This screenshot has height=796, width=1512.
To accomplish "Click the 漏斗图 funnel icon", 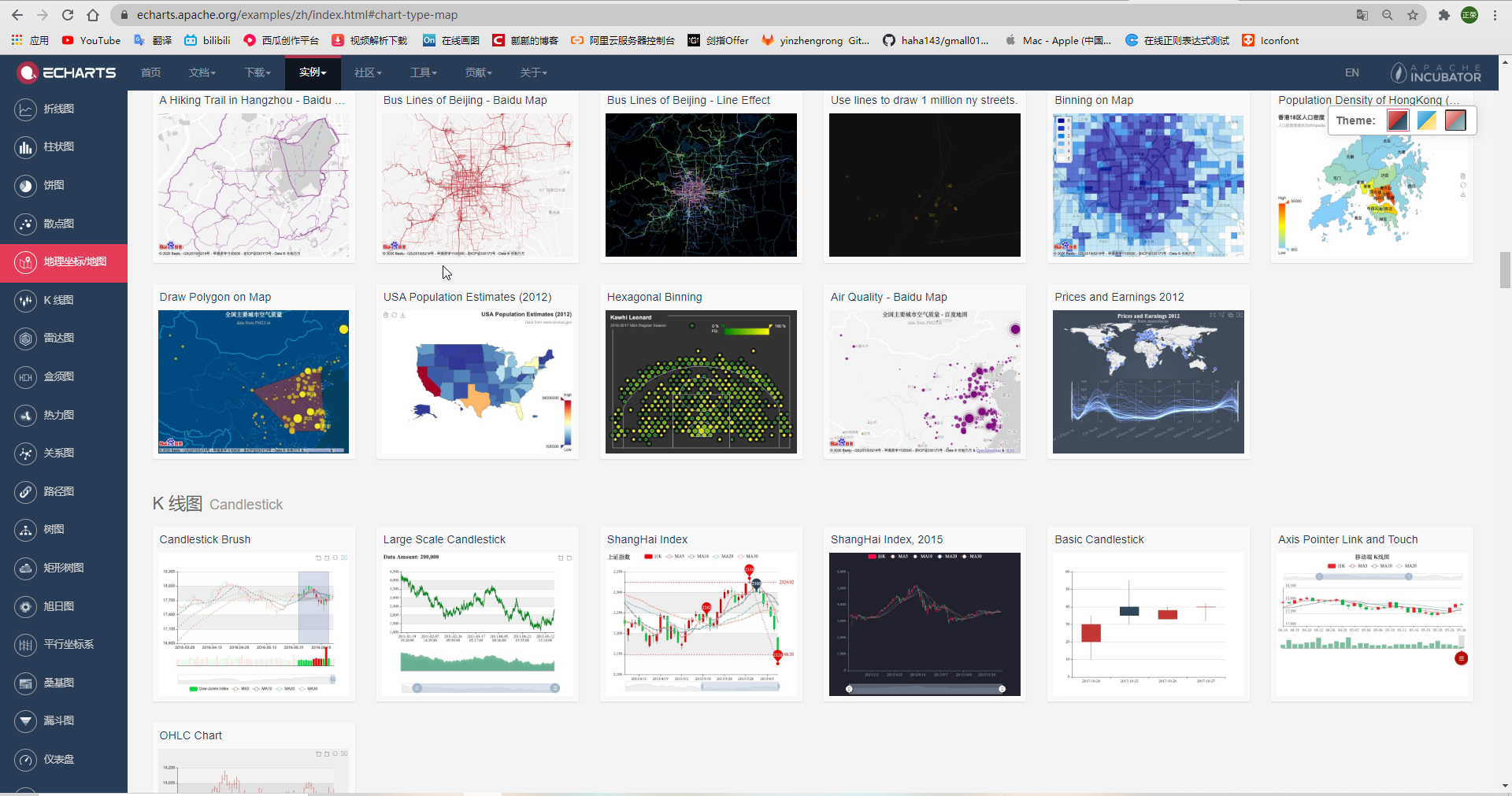I will pyautogui.click(x=26, y=721).
